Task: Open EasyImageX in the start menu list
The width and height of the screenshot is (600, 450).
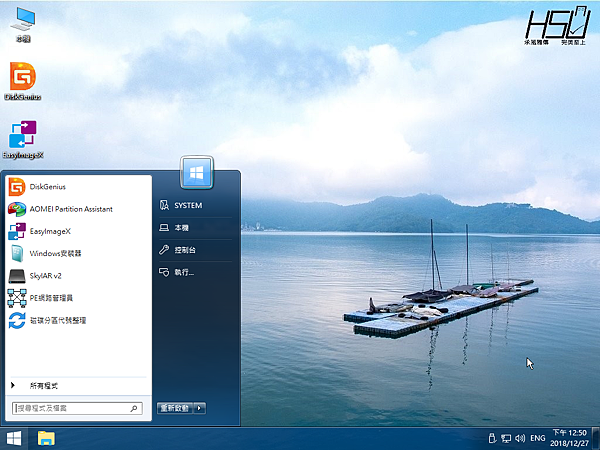Action: point(78,231)
